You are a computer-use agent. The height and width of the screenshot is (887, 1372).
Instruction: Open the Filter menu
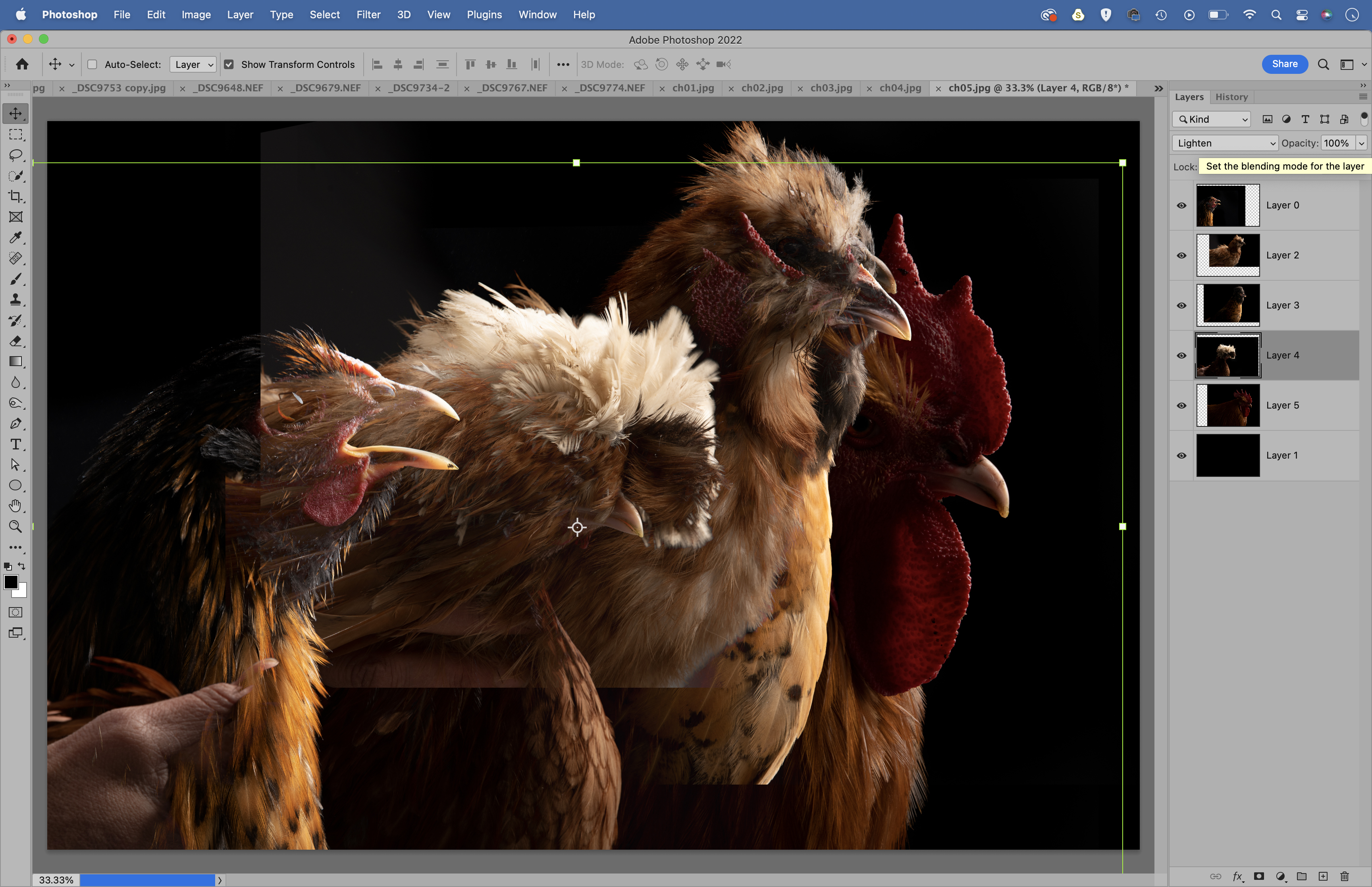368,14
